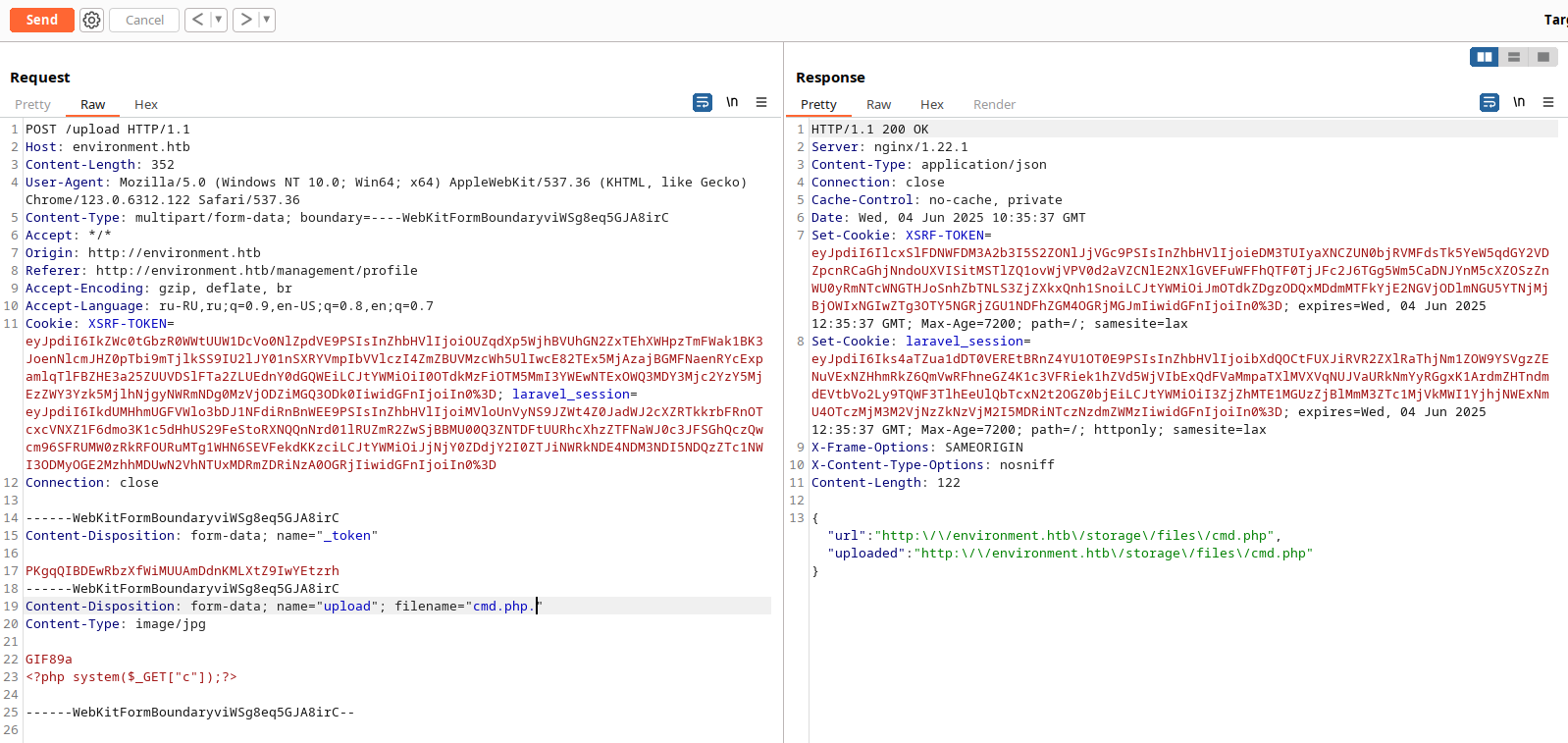
Task: Switch Request view to Pretty tab
Action: point(32,104)
